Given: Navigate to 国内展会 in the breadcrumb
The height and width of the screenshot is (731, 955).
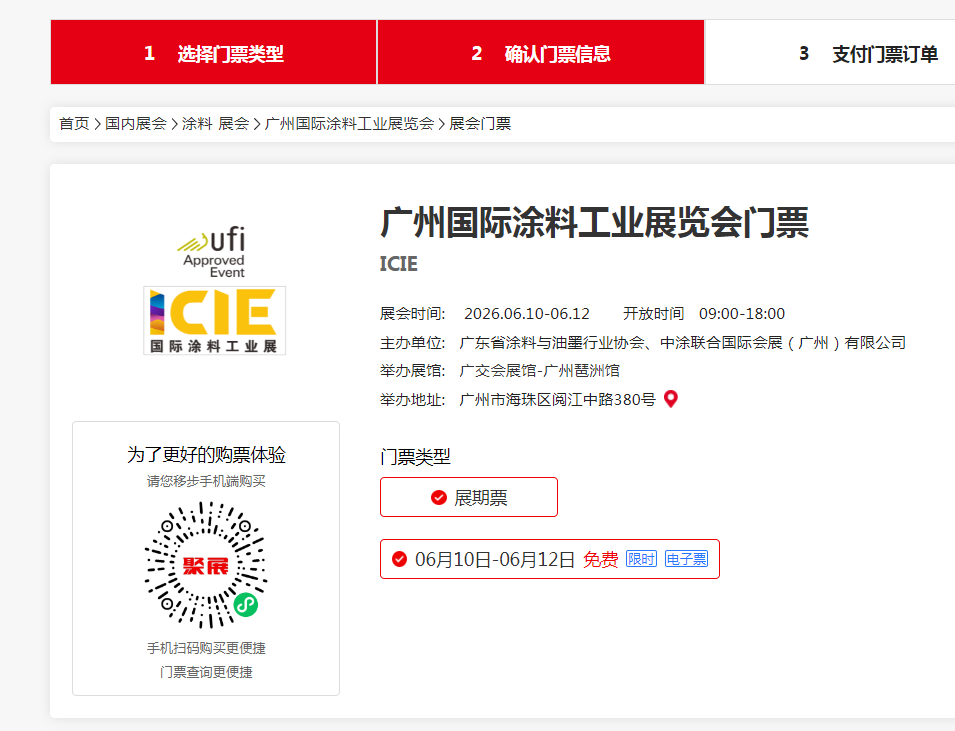Looking at the screenshot, I should pos(136,124).
